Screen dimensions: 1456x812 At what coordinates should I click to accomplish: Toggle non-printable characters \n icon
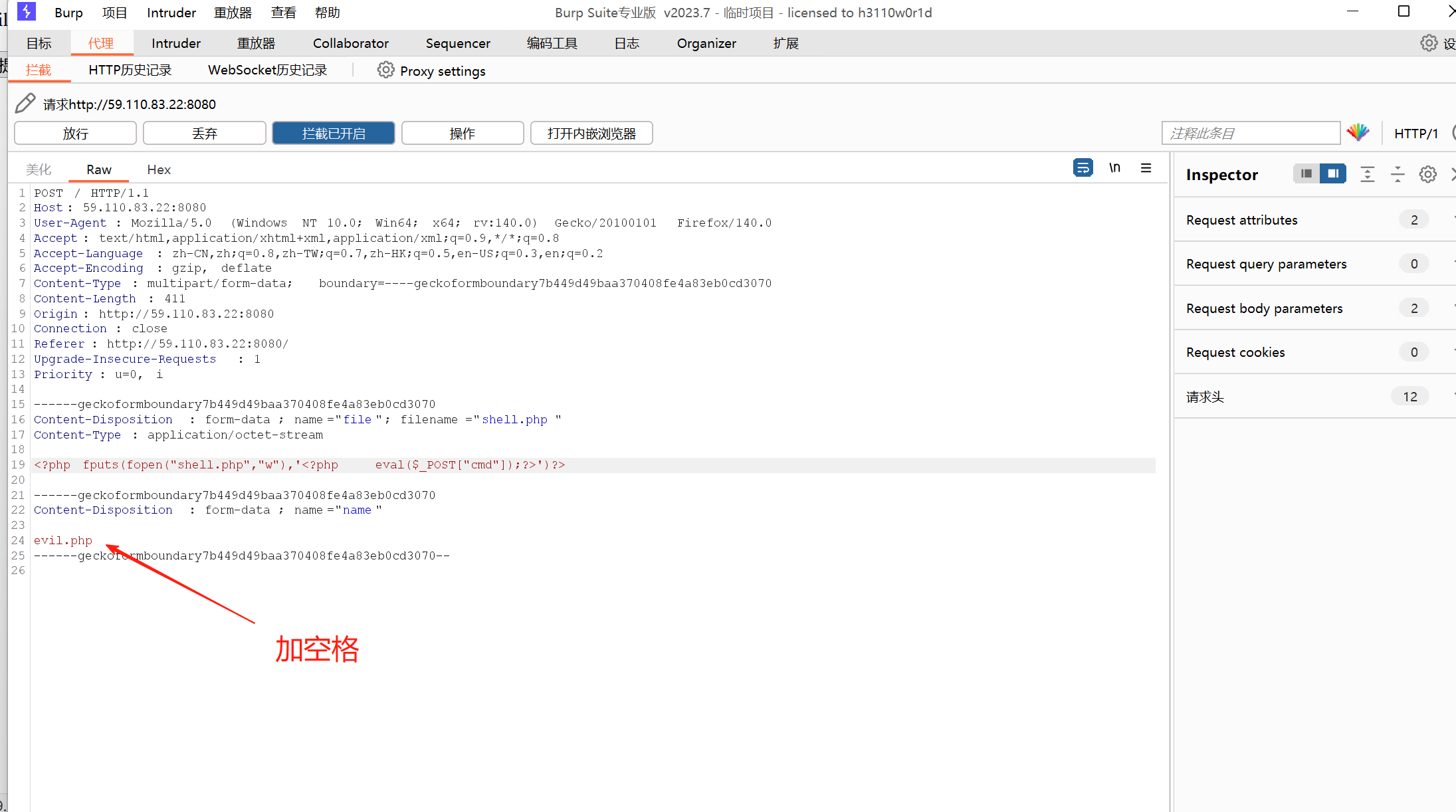coord(1115,167)
